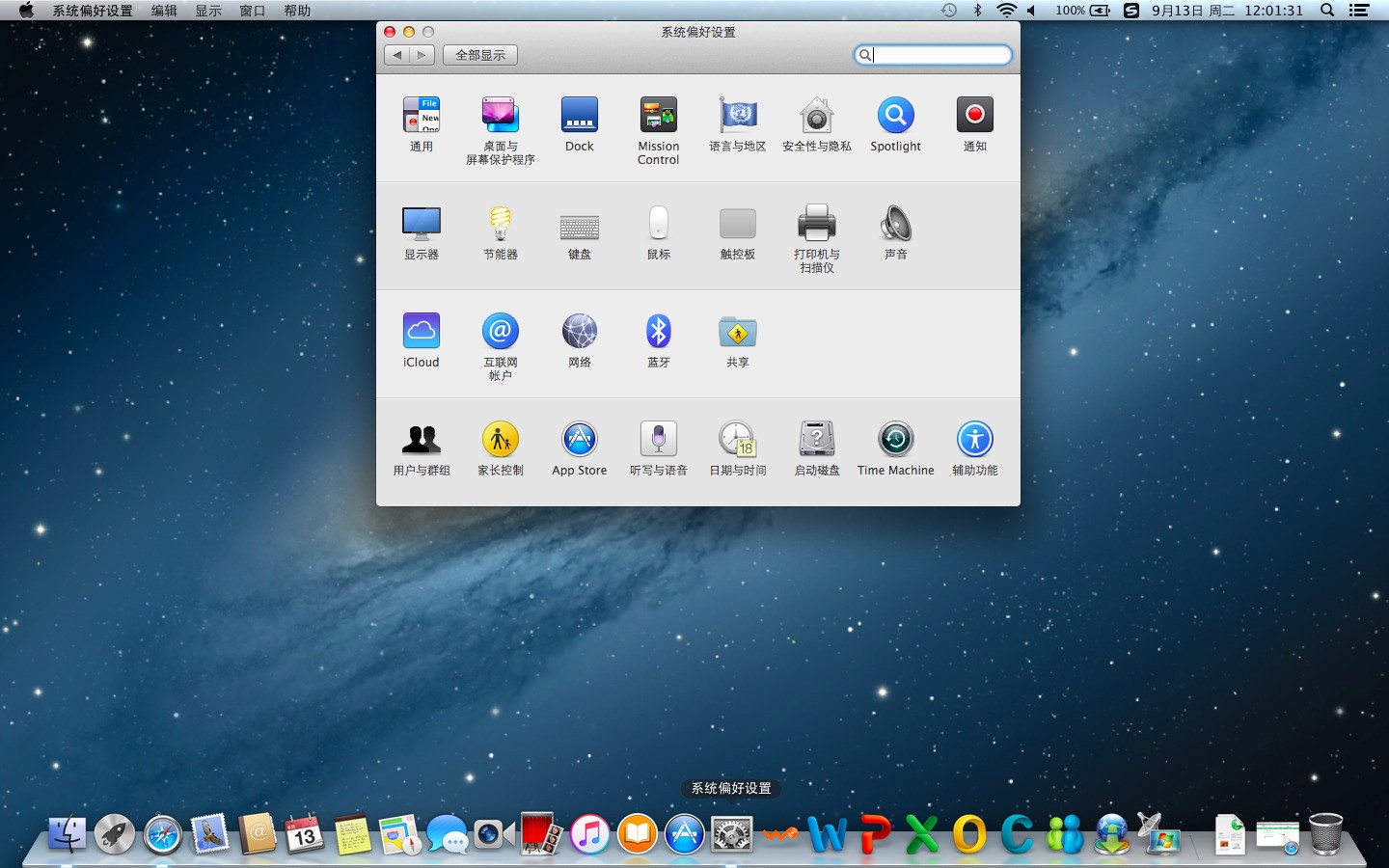Open the Dock preference pane icon

coord(580,116)
